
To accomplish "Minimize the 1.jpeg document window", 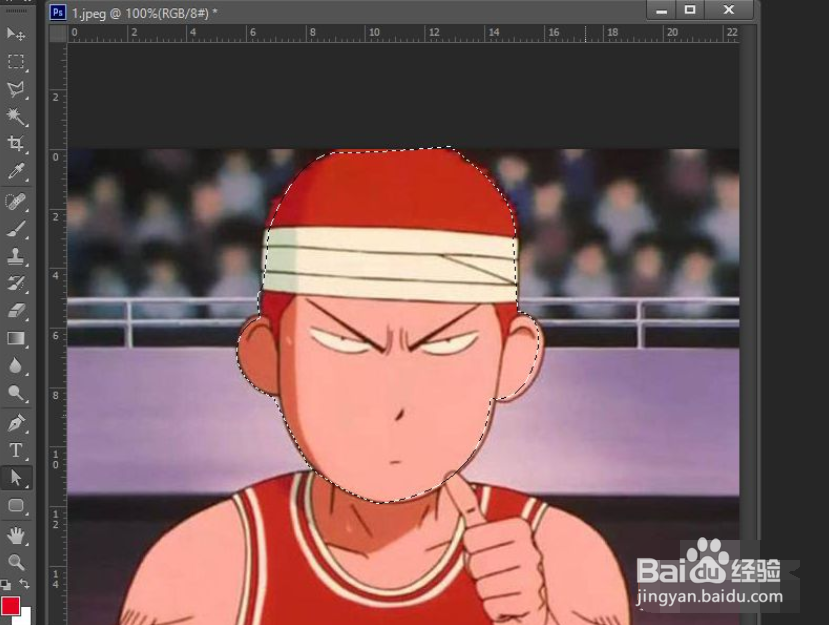I will [x=661, y=10].
